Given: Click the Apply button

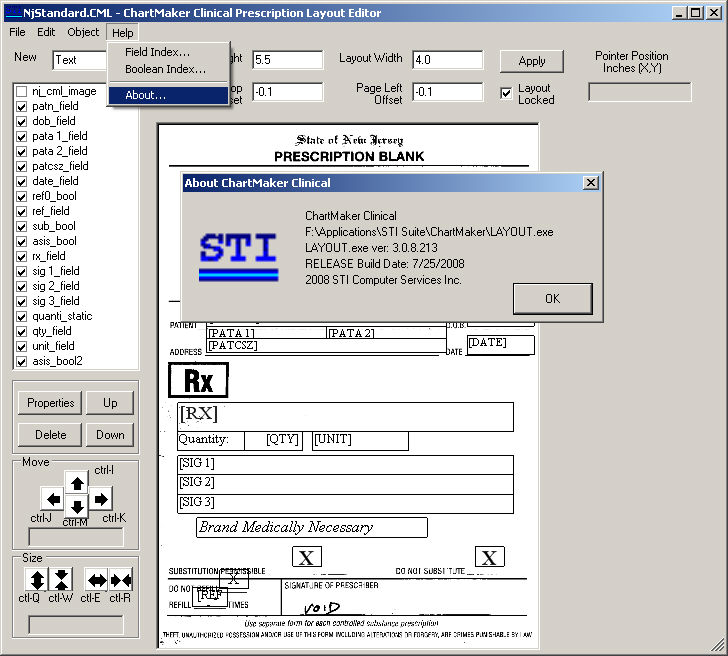Looking at the screenshot, I should pyautogui.click(x=532, y=61).
